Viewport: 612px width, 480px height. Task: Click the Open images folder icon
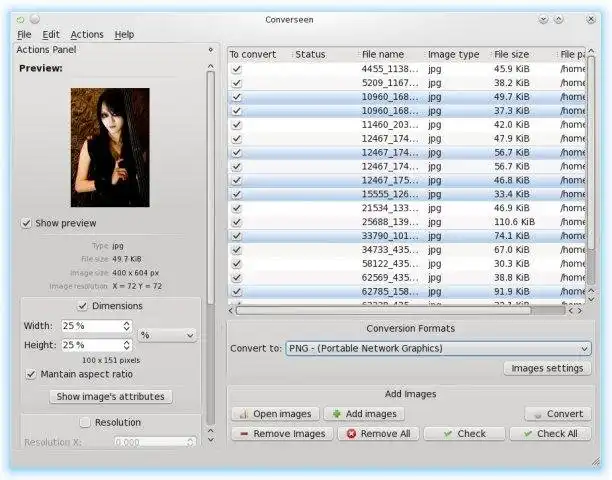[244, 414]
